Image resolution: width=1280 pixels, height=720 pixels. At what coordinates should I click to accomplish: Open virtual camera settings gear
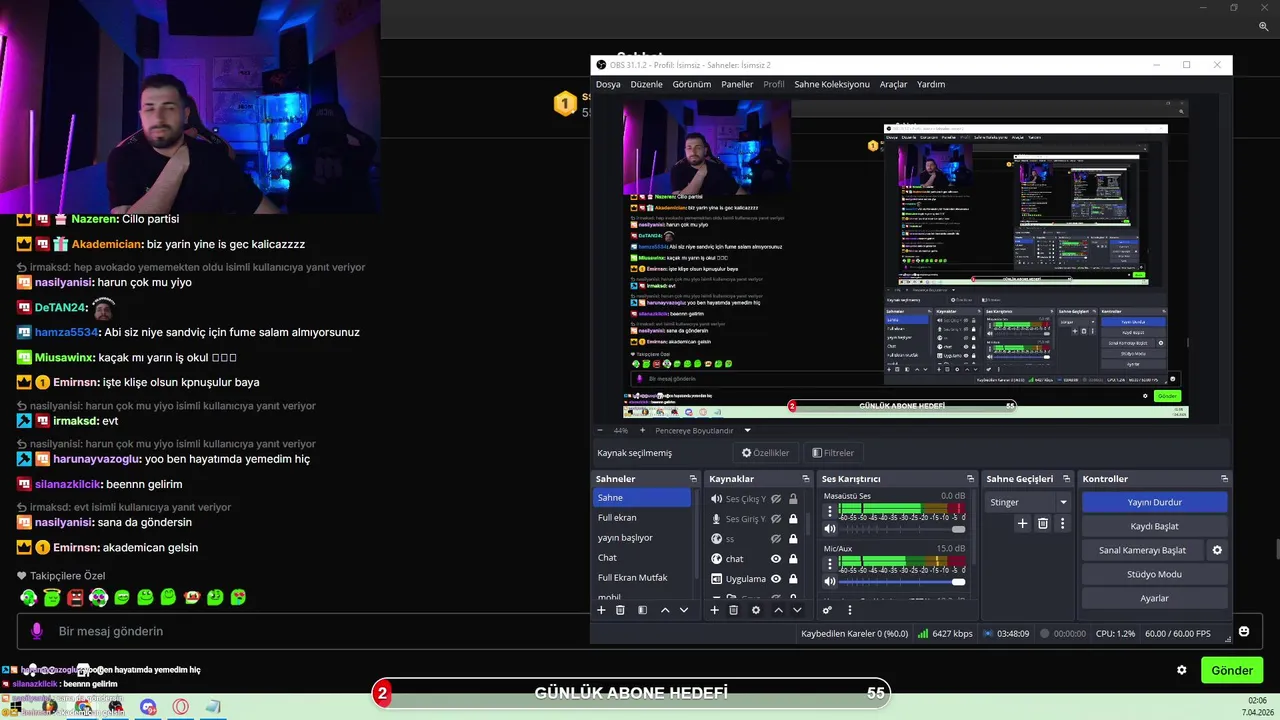point(1217,550)
